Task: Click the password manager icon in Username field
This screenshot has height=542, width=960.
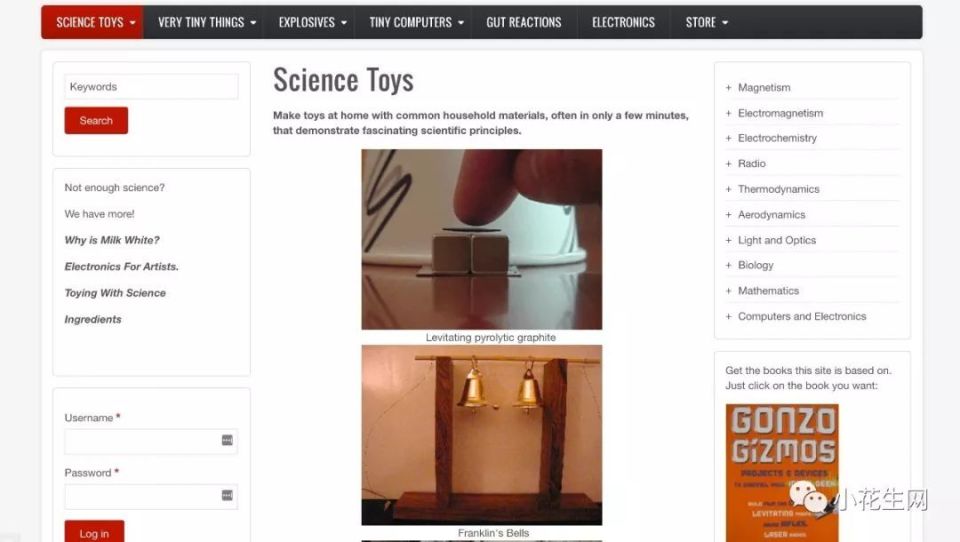Action: click(x=227, y=440)
